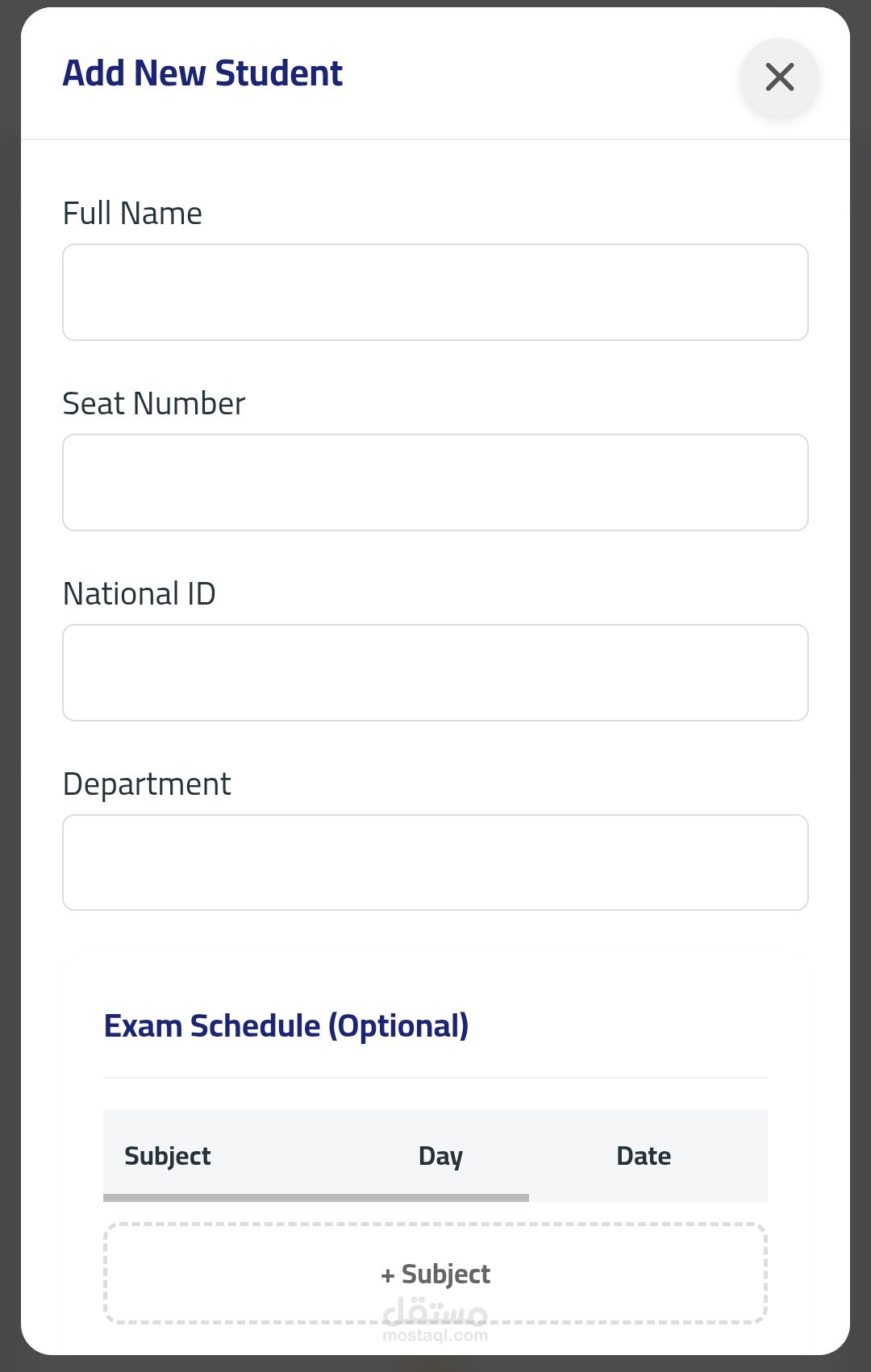Viewport: 871px width, 1372px height.
Task: Click the Date column header
Action: pos(644,1156)
